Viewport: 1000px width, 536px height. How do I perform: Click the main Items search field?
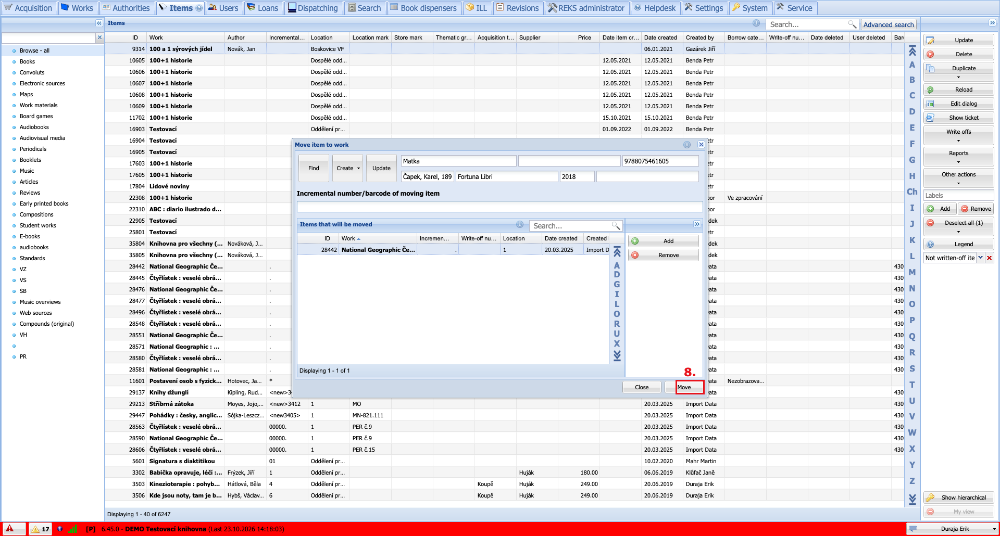tap(807, 24)
